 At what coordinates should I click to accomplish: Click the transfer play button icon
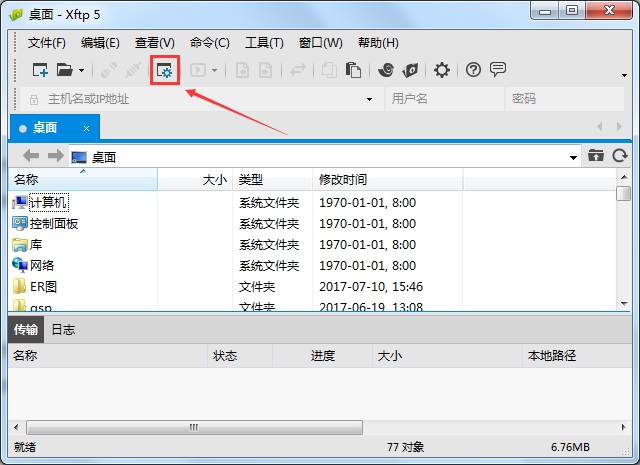click(x=198, y=70)
